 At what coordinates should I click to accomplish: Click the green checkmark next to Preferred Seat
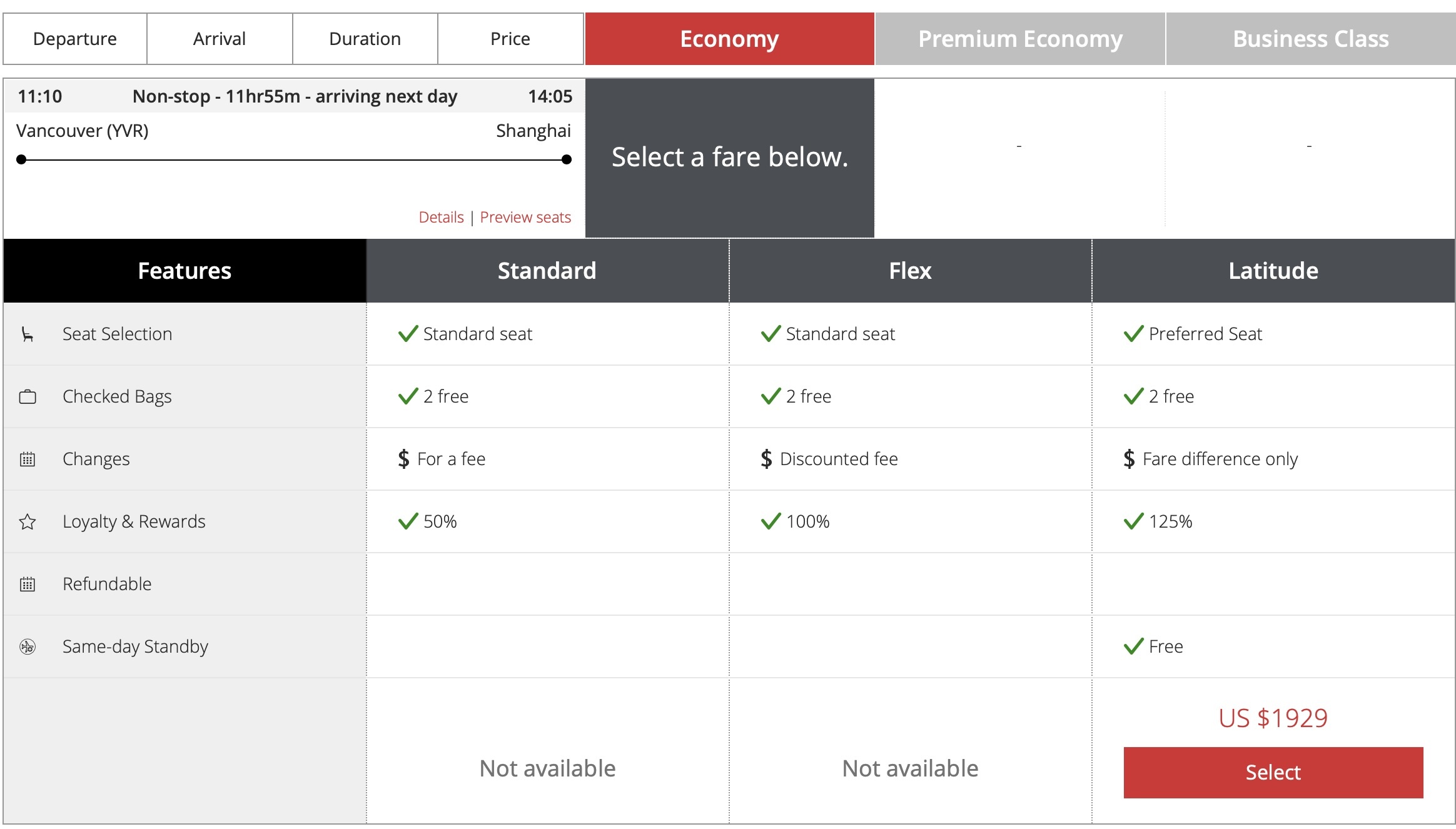click(1133, 334)
